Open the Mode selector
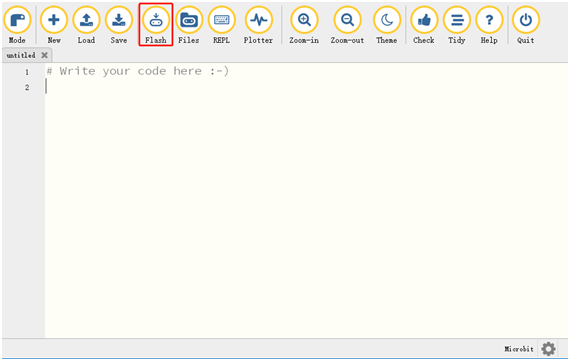 [17, 25]
